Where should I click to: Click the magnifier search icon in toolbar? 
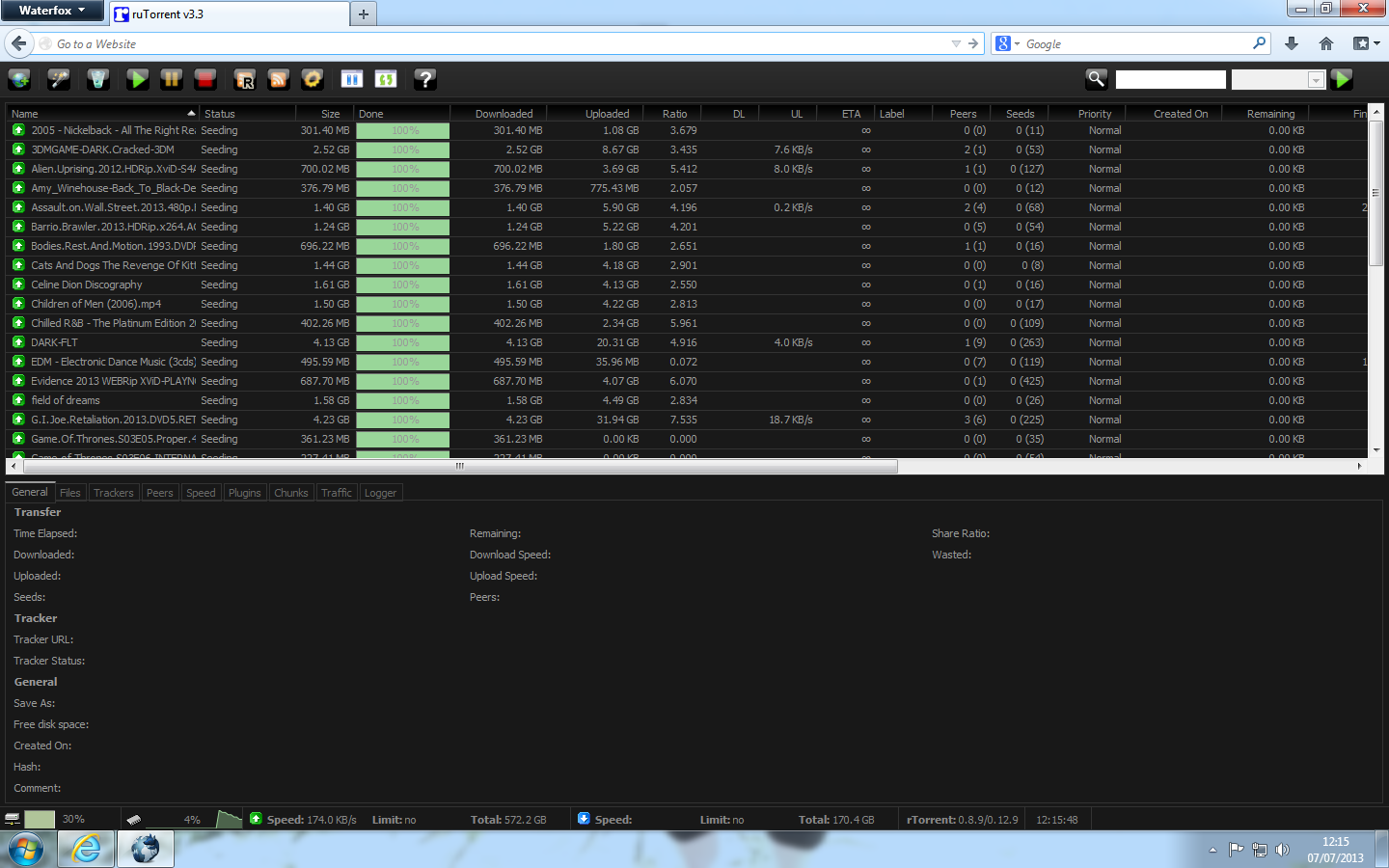pos(1097,79)
